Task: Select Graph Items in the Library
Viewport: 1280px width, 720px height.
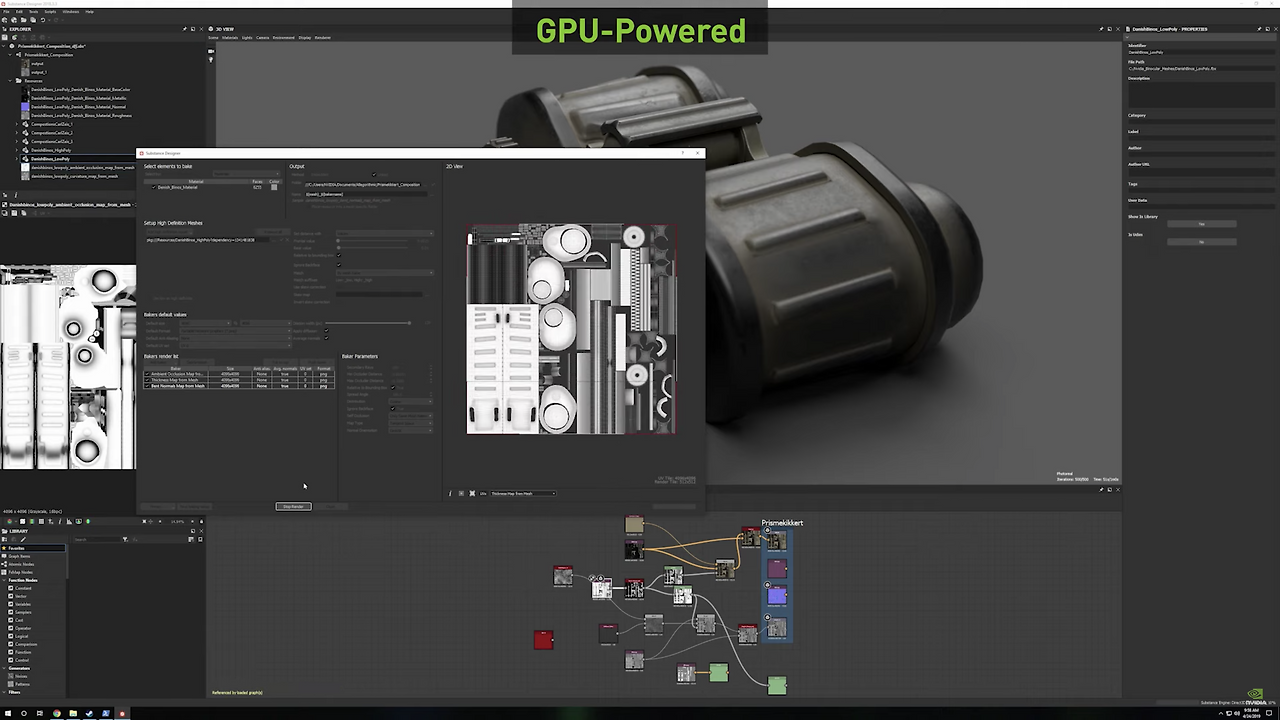Action: [x=19, y=556]
